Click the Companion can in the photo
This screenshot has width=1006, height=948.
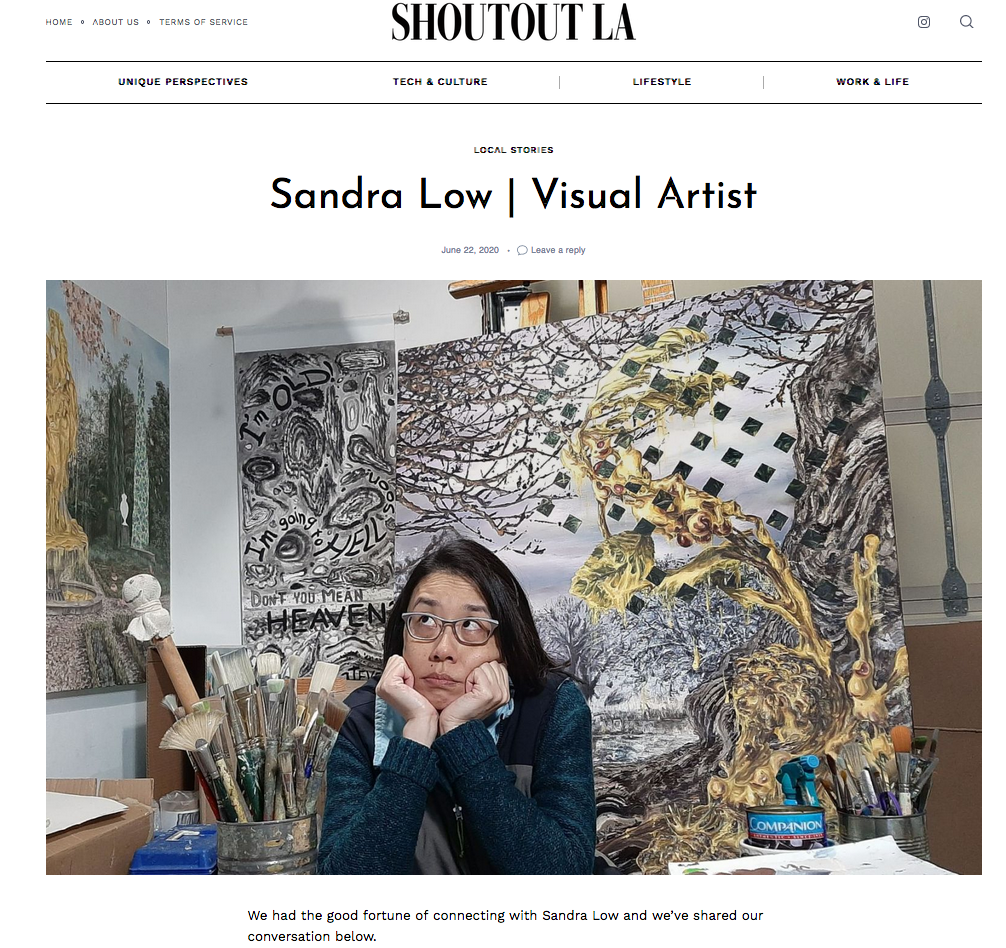785,825
